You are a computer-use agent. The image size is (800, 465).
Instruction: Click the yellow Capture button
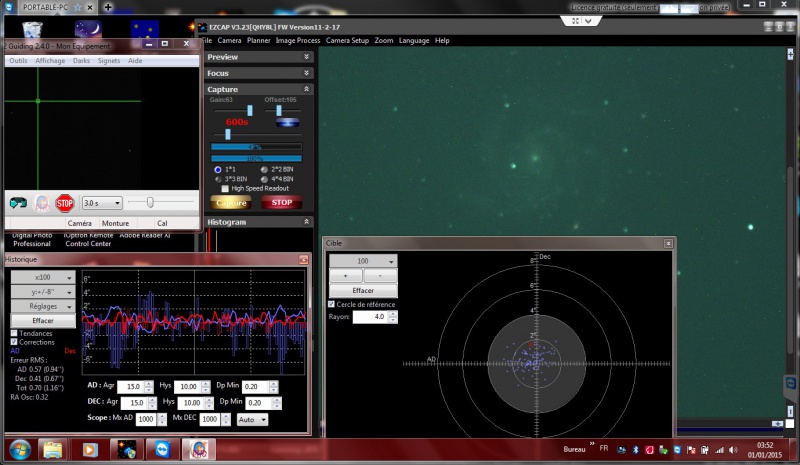tap(231, 203)
